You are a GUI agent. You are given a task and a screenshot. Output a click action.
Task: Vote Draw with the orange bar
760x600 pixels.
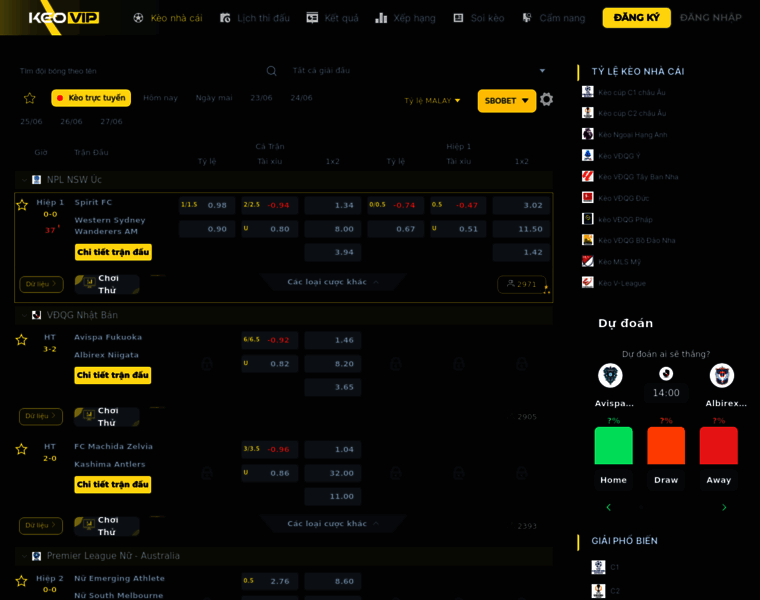(x=666, y=445)
